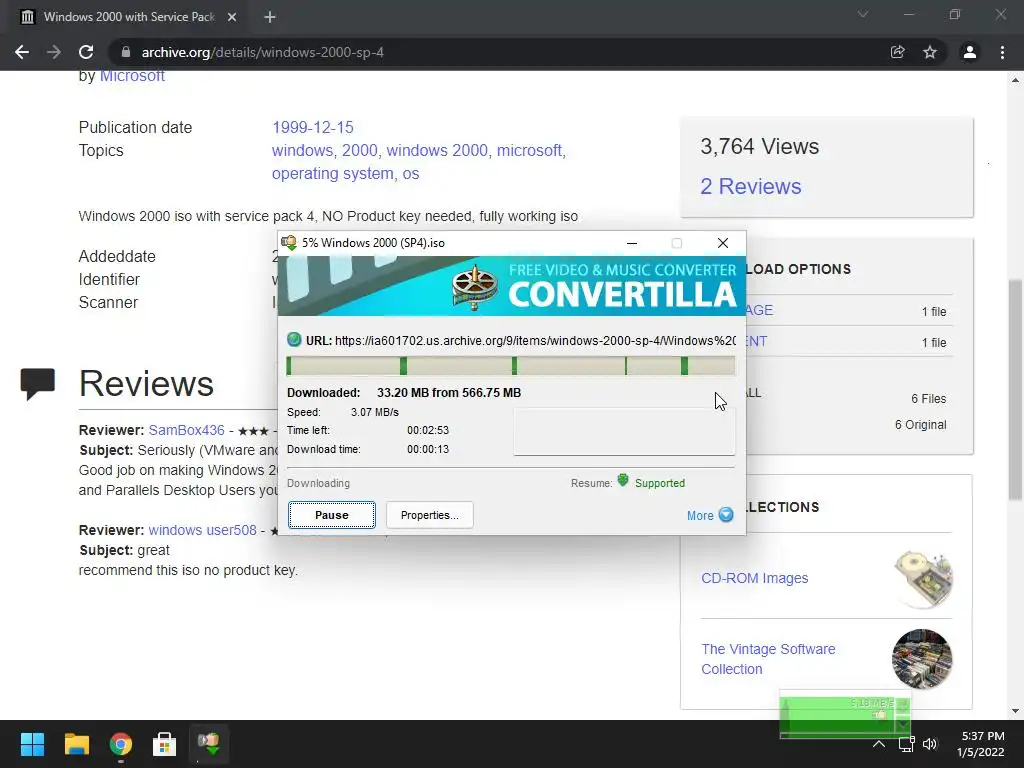Close the Windows 2000 tab

232,18
